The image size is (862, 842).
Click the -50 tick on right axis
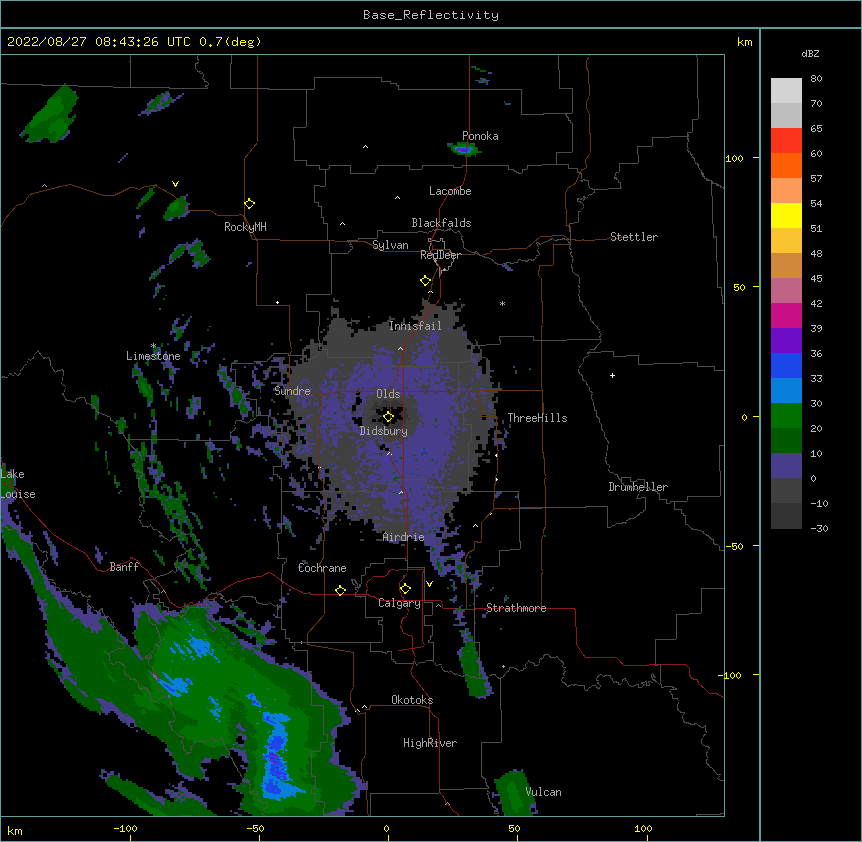pos(734,546)
